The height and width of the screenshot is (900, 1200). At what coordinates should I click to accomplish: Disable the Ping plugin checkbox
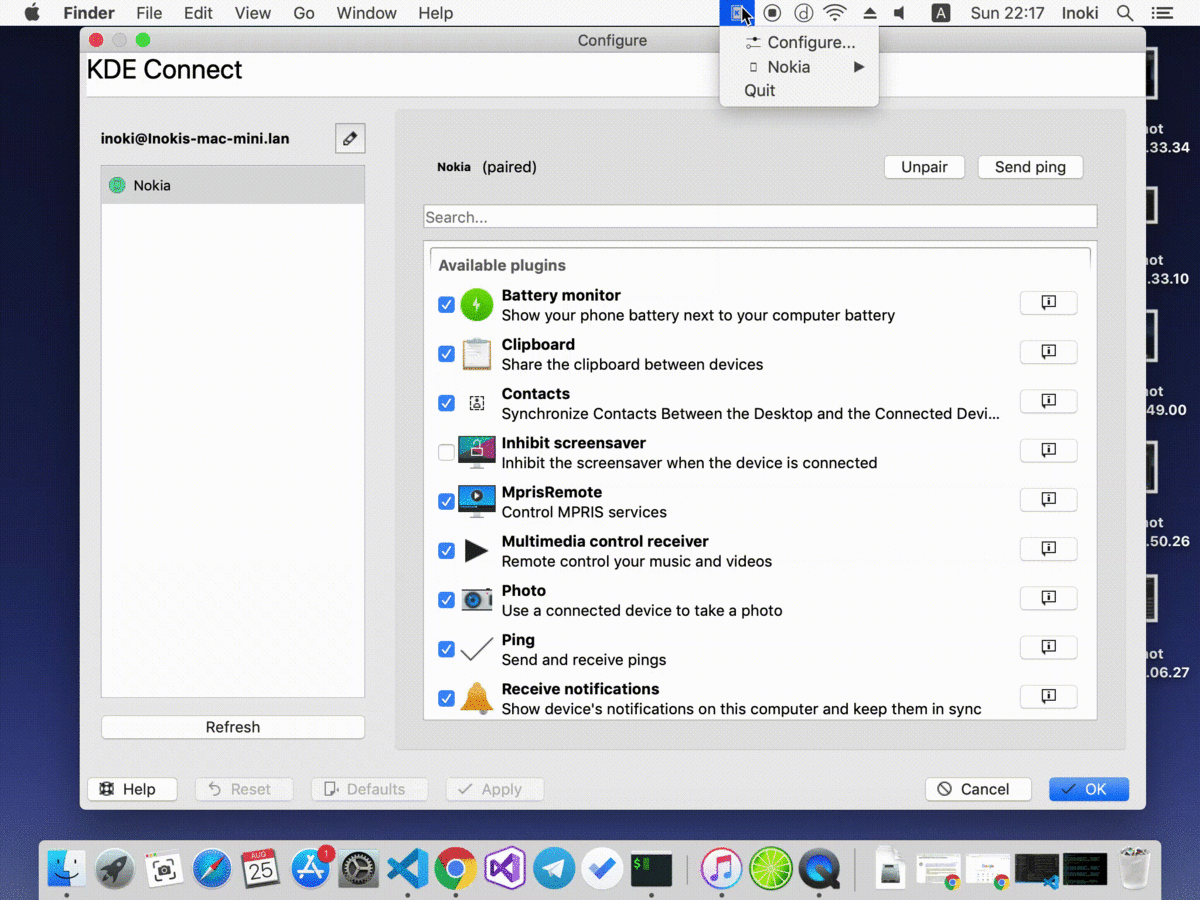(447, 649)
